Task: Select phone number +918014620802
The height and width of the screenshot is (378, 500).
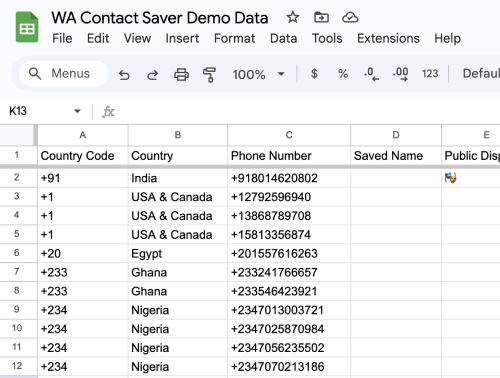Action: [289, 178]
